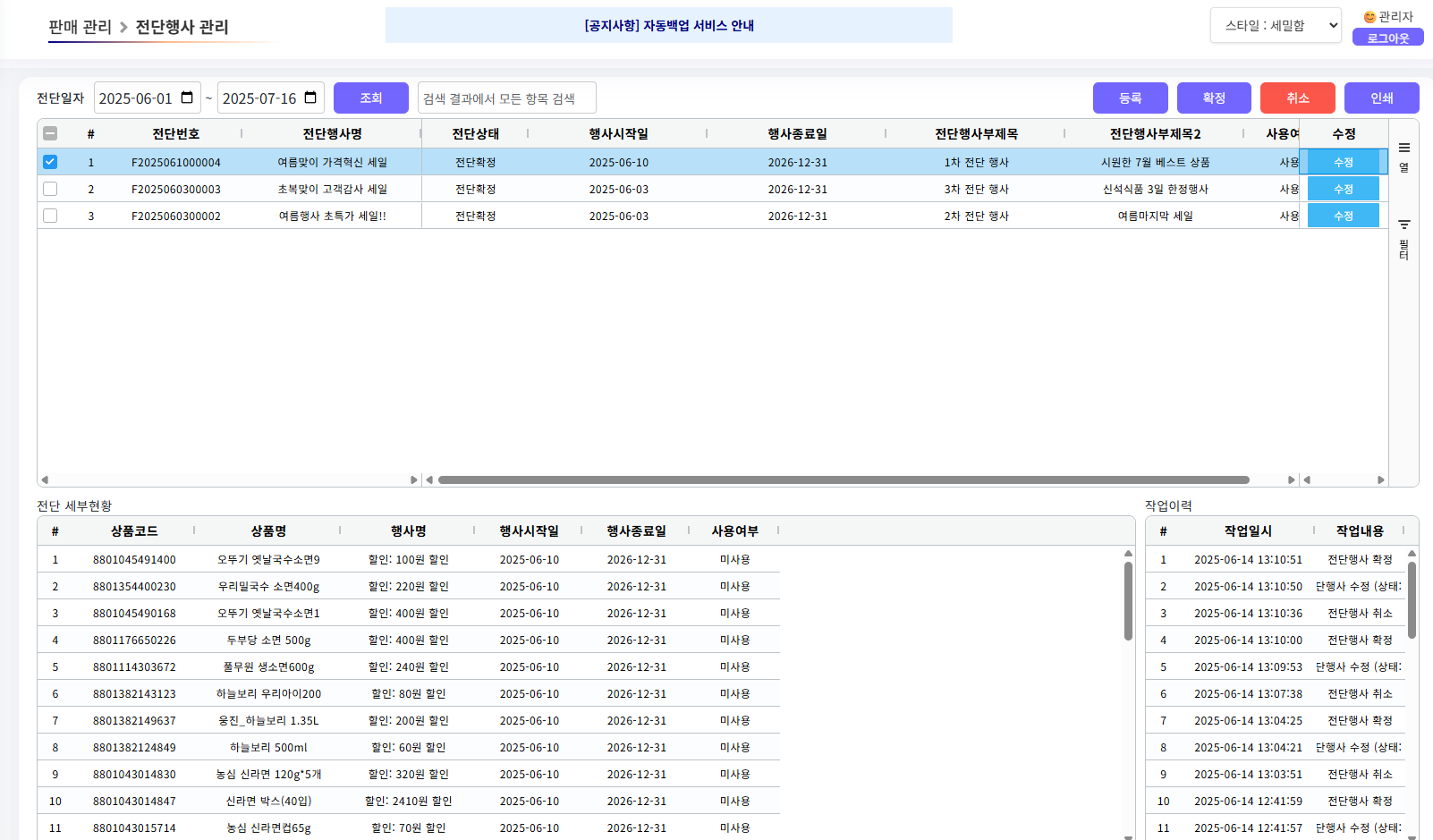Check the checkbox for row F2025060300003
Image resolution: width=1433 pixels, height=840 pixels.
click(x=50, y=189)
